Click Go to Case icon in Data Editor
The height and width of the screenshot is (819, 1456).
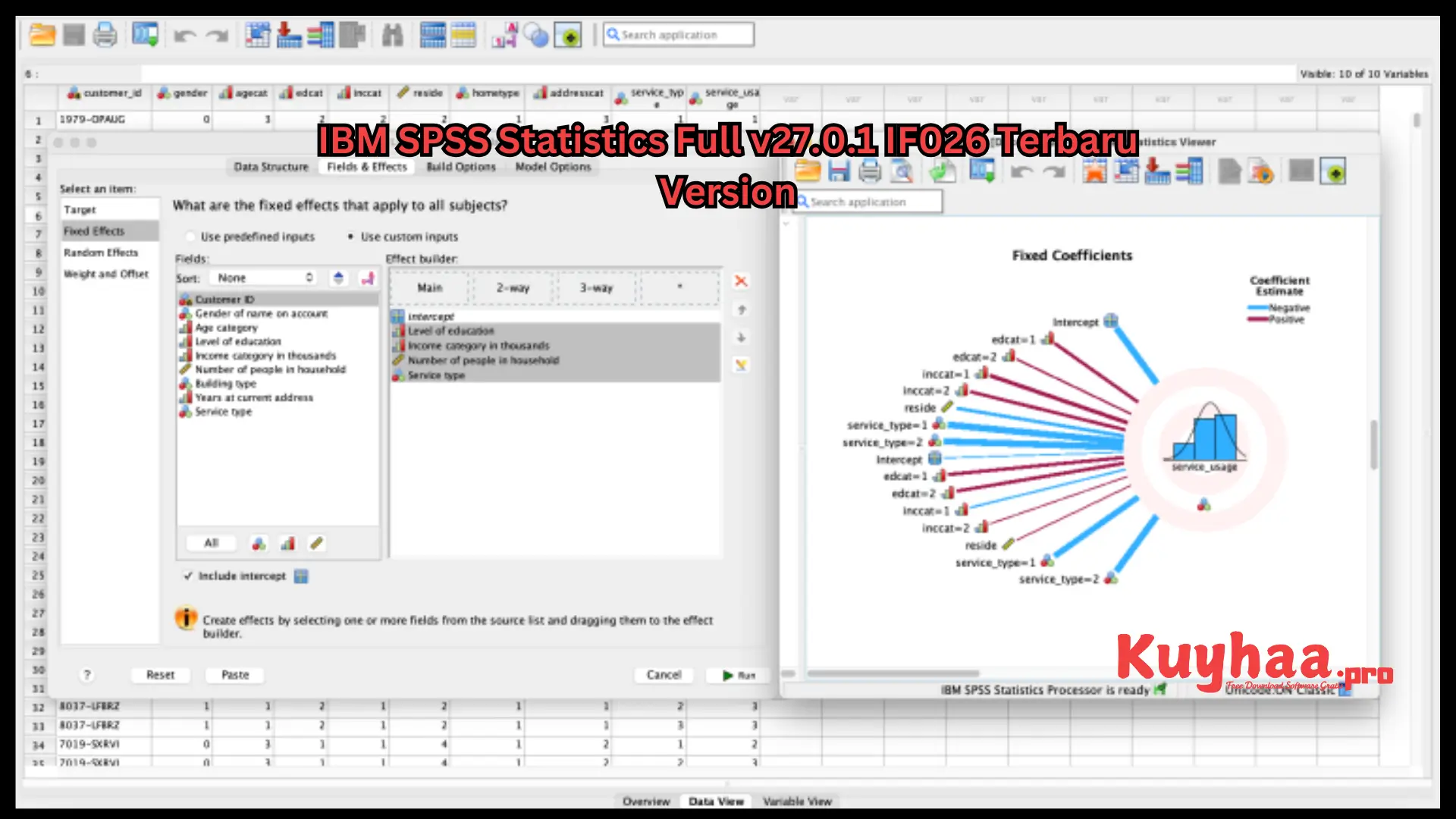258,35
